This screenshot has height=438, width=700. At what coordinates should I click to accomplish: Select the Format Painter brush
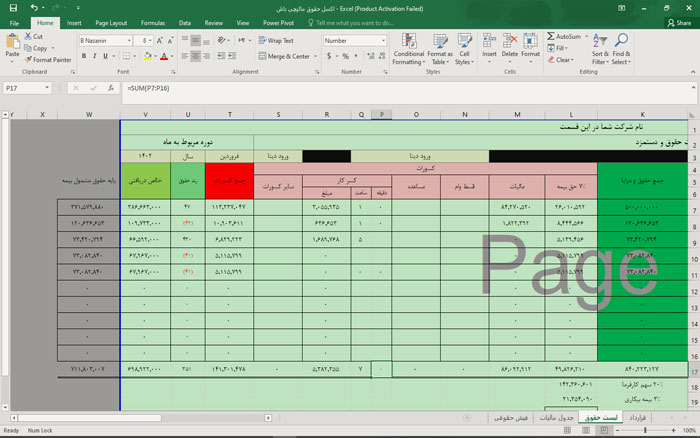(48, 59)
